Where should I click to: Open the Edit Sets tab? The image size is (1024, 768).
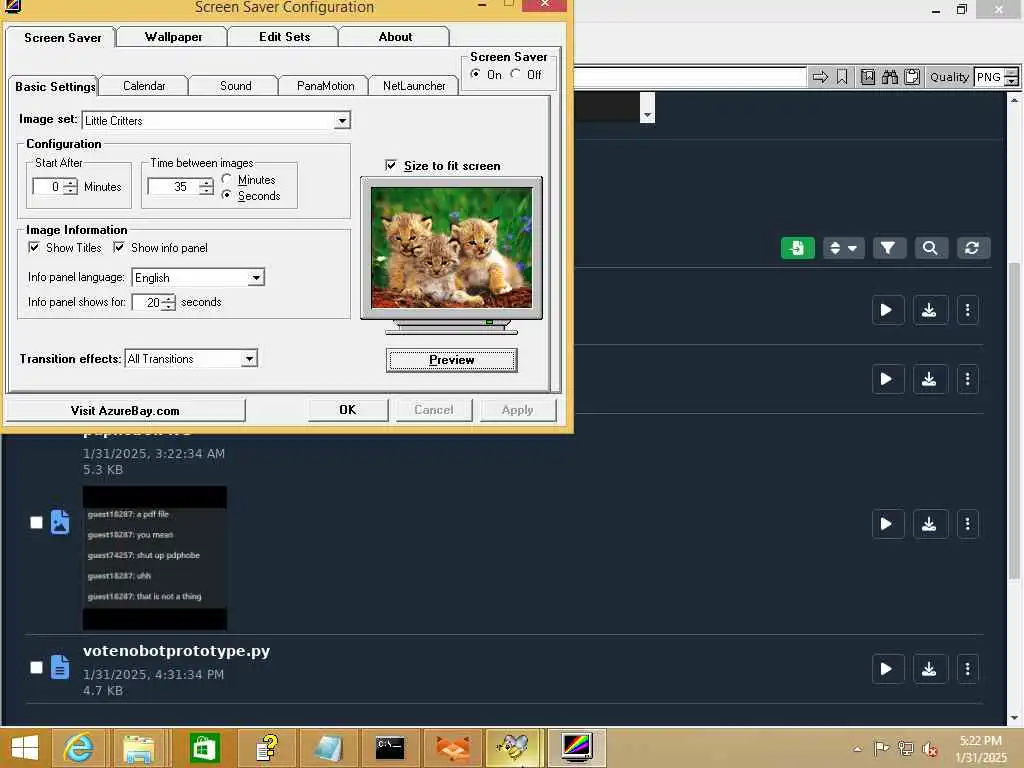click(x=284, y=37)
